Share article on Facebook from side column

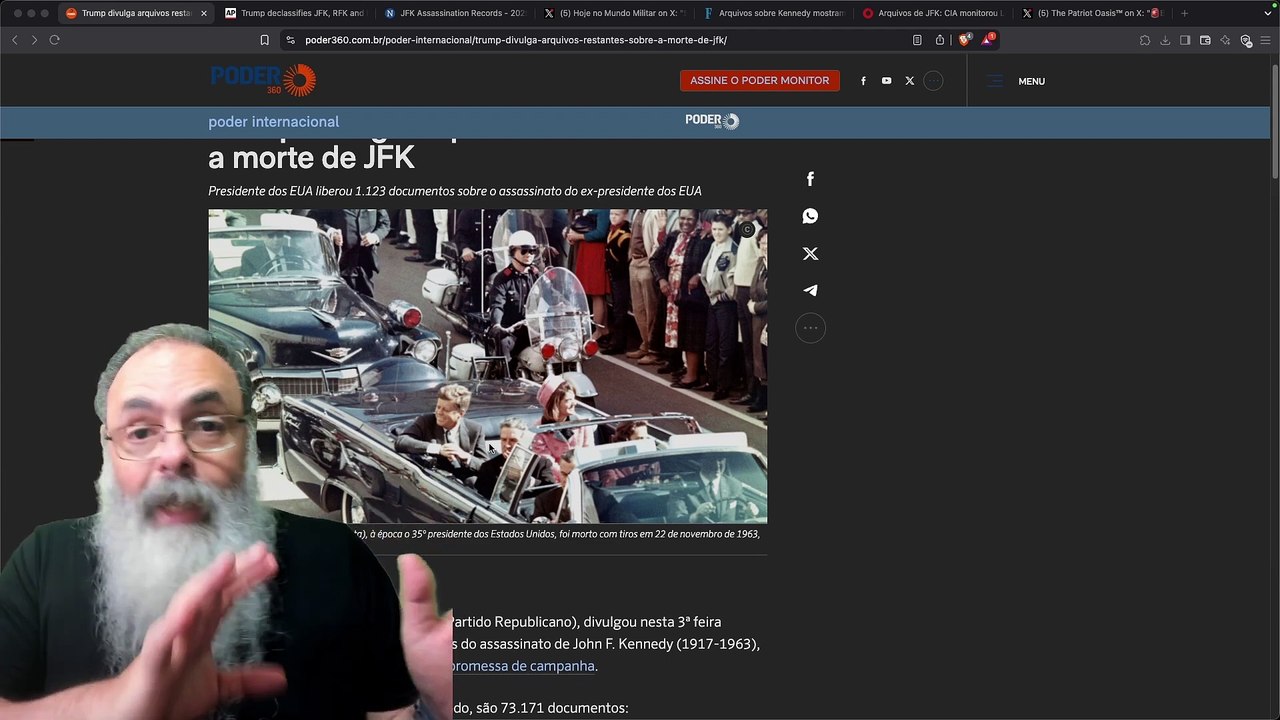point(810,179)
